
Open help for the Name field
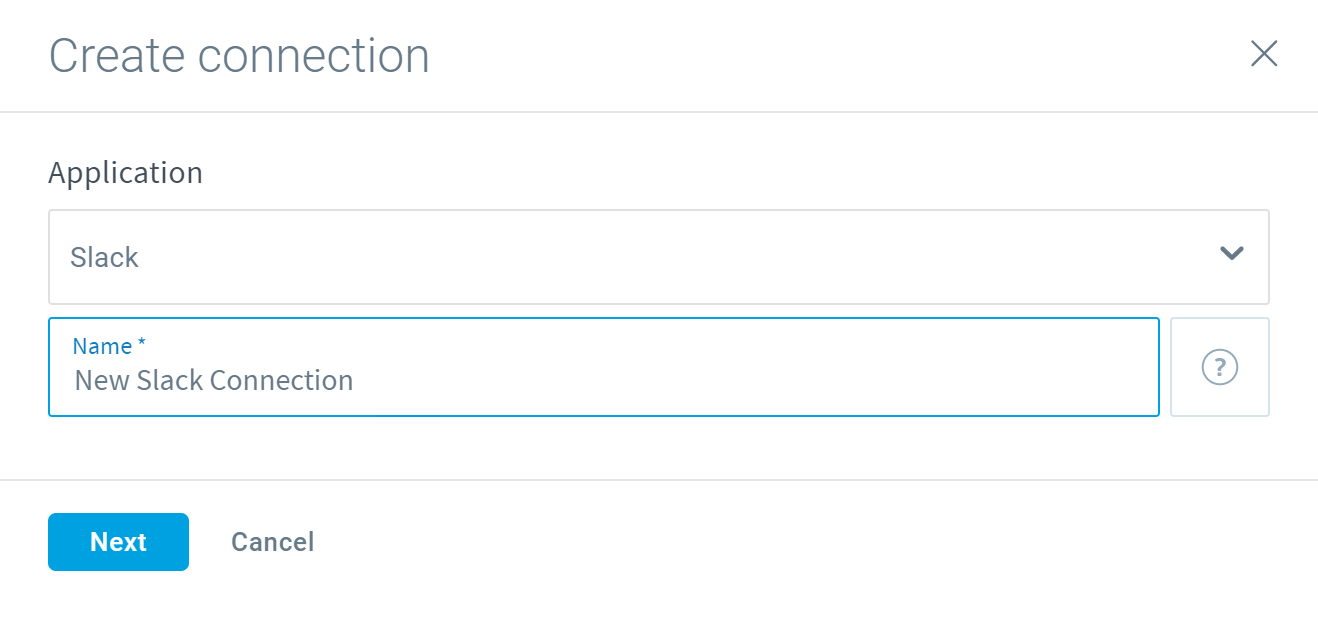[1219, 367]
